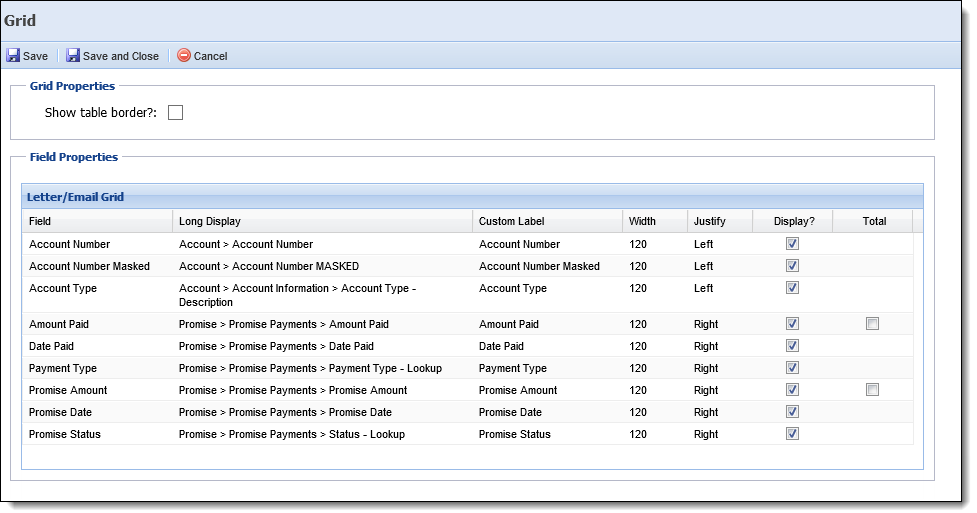Click the Long Display column header

(322, 221)
